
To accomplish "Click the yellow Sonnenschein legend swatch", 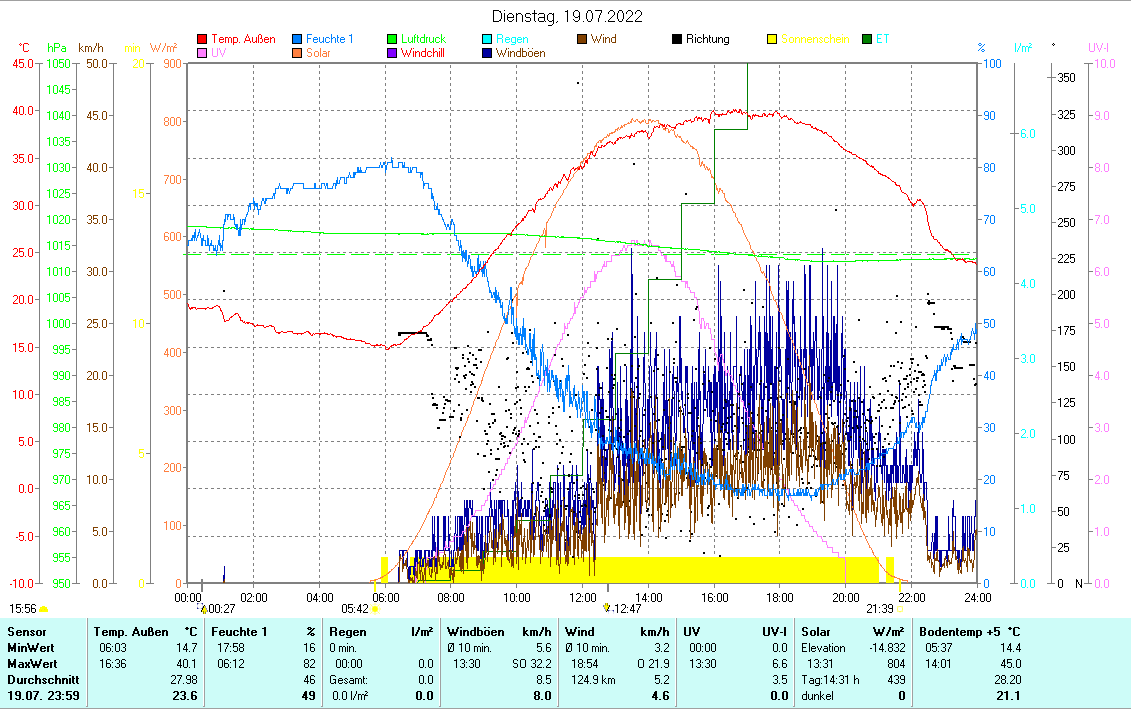I will coord(772,40).
